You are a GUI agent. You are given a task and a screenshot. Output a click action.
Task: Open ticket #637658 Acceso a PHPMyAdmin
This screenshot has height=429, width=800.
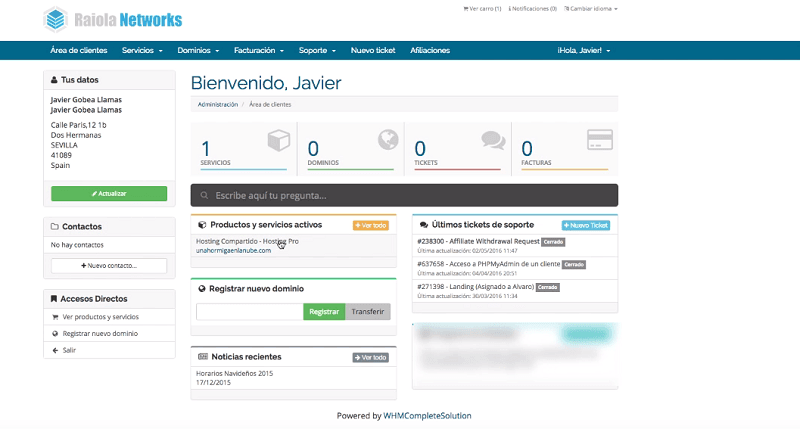pyautogui.click(x=489, y=264)
